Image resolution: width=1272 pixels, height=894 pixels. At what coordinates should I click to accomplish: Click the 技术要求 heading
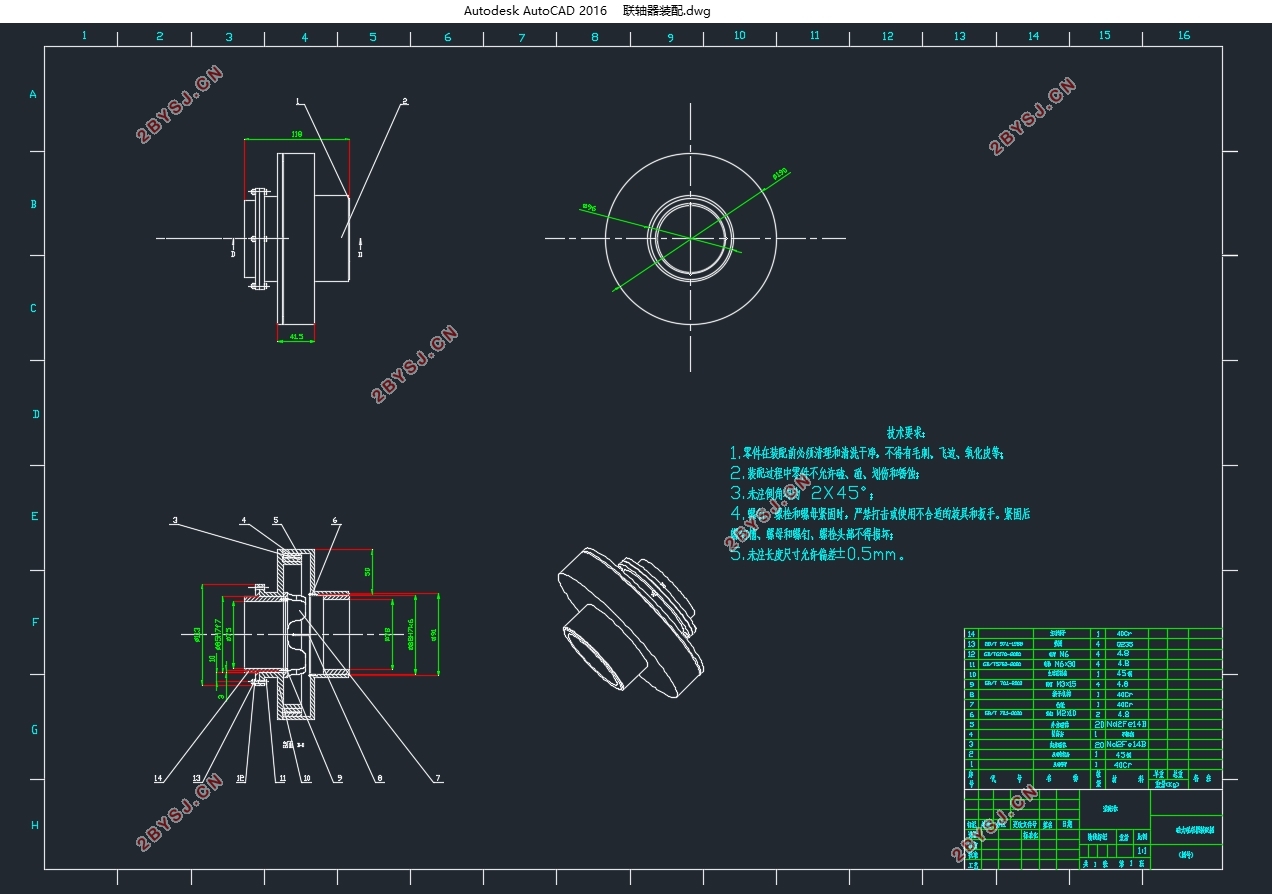906,433
